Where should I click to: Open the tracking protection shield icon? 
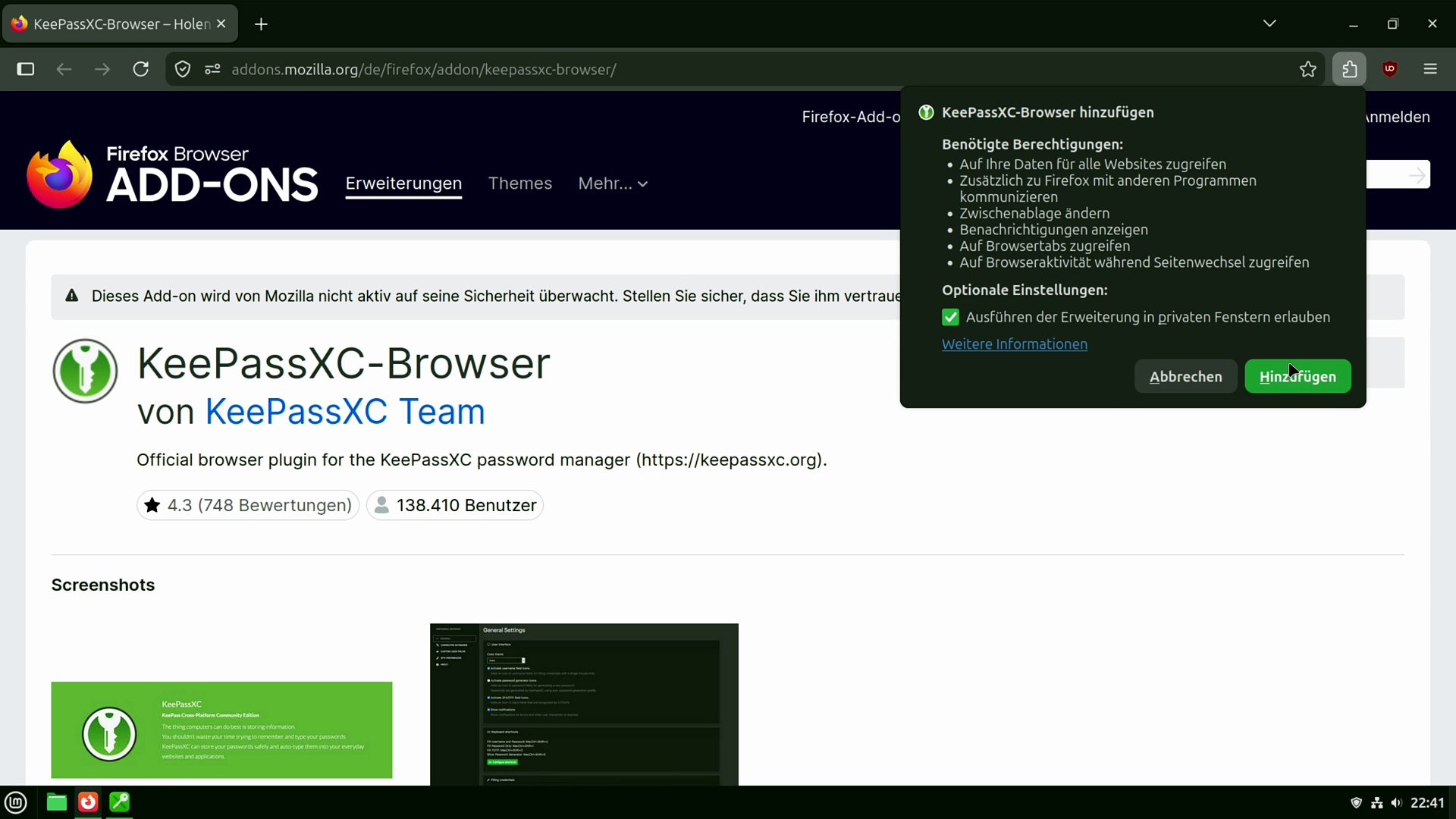coord(183,69)
